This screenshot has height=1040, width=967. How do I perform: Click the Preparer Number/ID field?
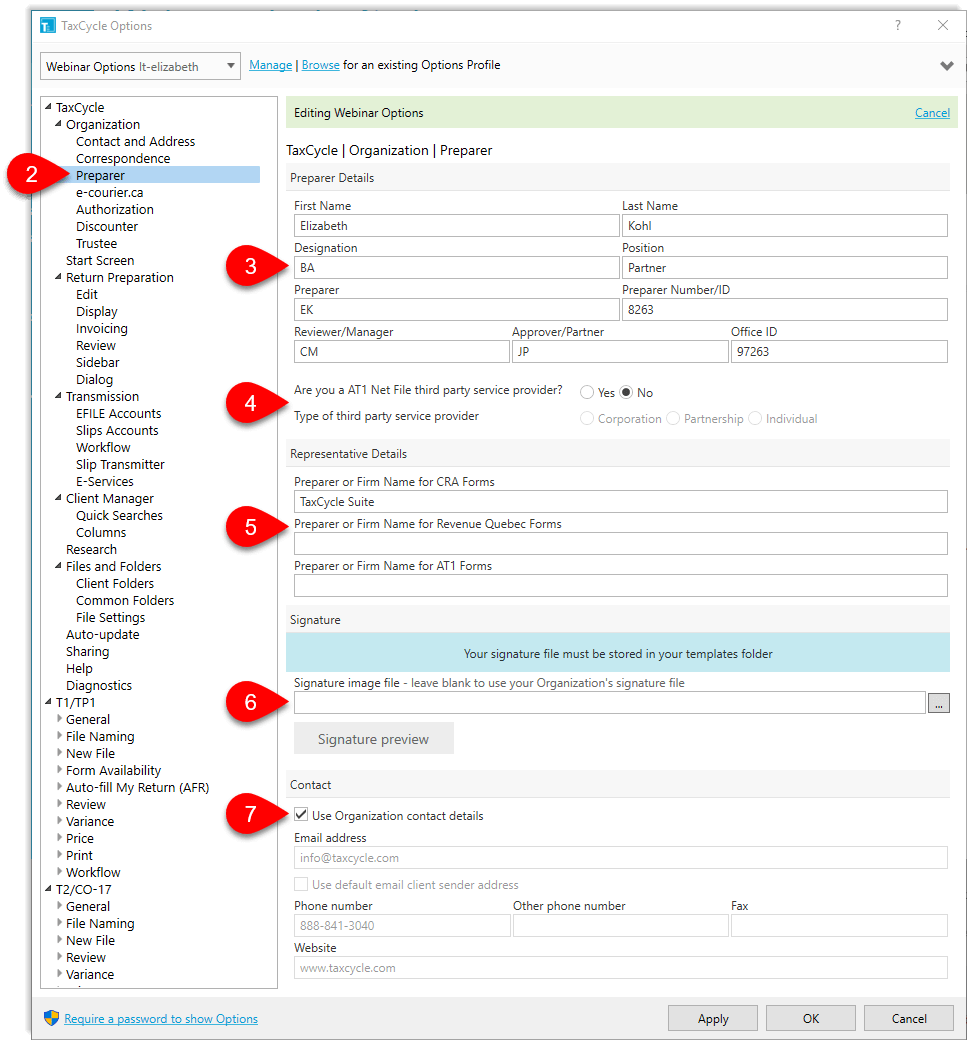pyautogui.click(x=785, y=309)
